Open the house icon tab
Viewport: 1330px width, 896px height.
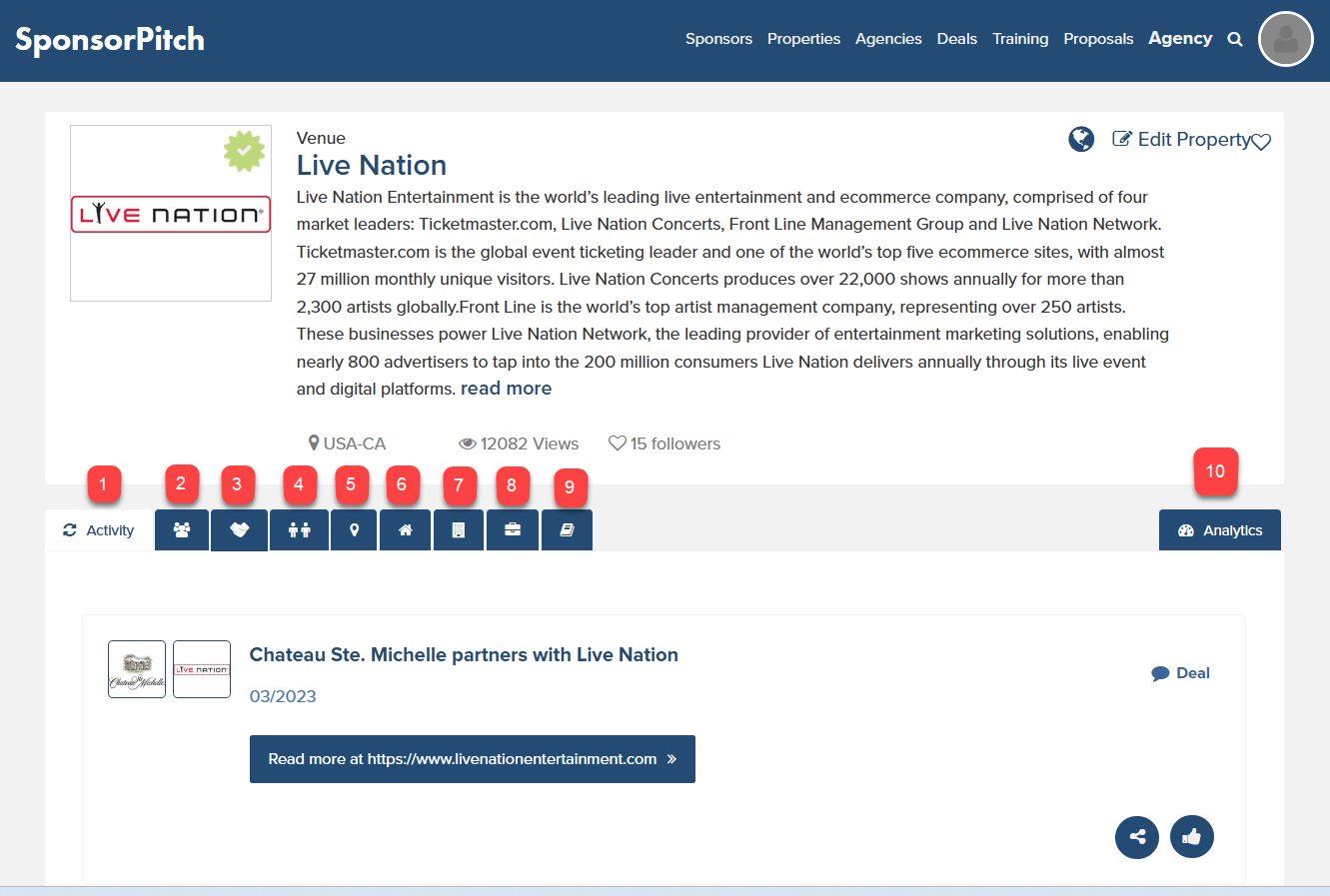[x=406, y=530]
